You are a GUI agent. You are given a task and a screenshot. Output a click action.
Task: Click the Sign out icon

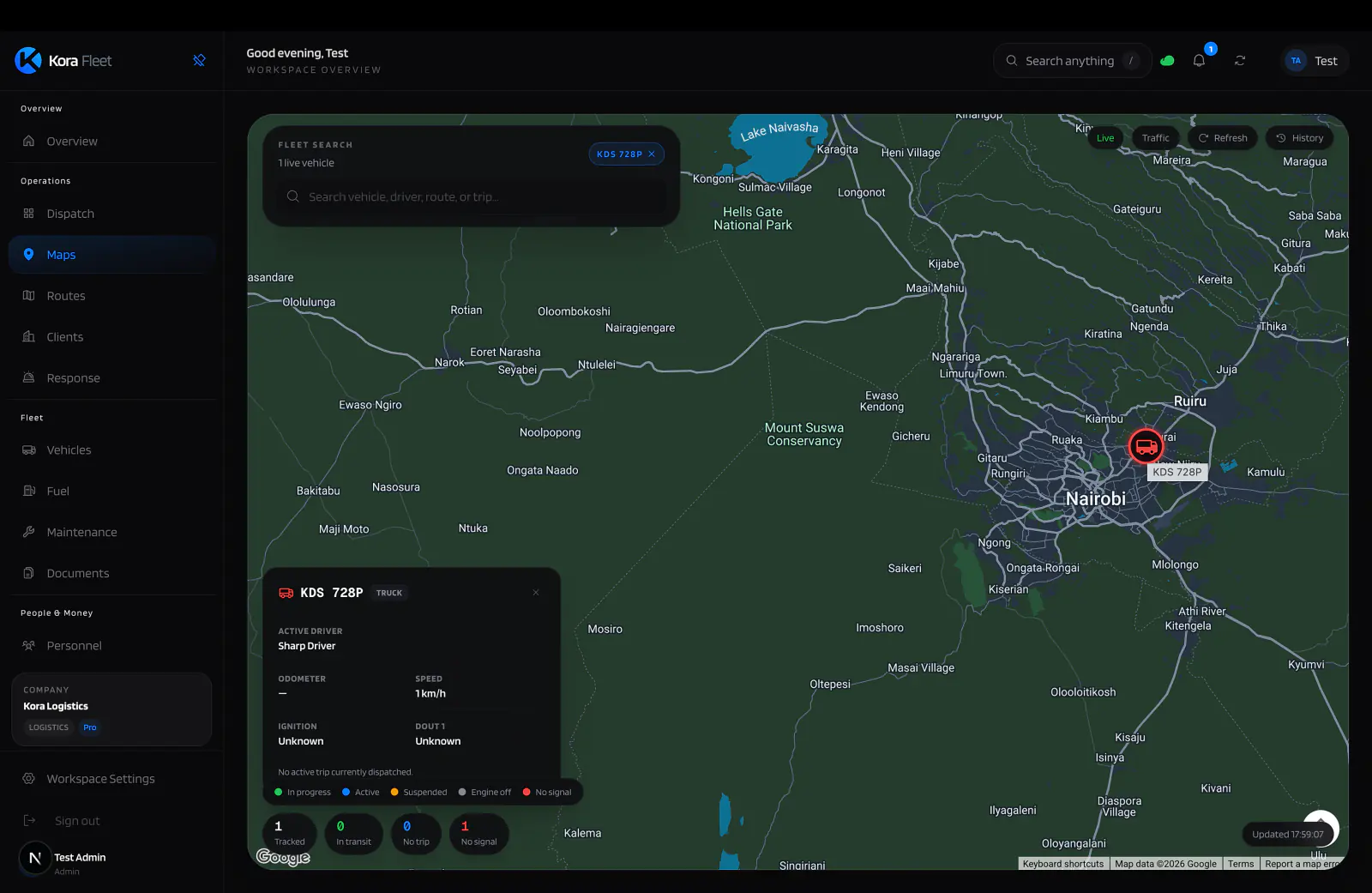[x=29, y=821]
